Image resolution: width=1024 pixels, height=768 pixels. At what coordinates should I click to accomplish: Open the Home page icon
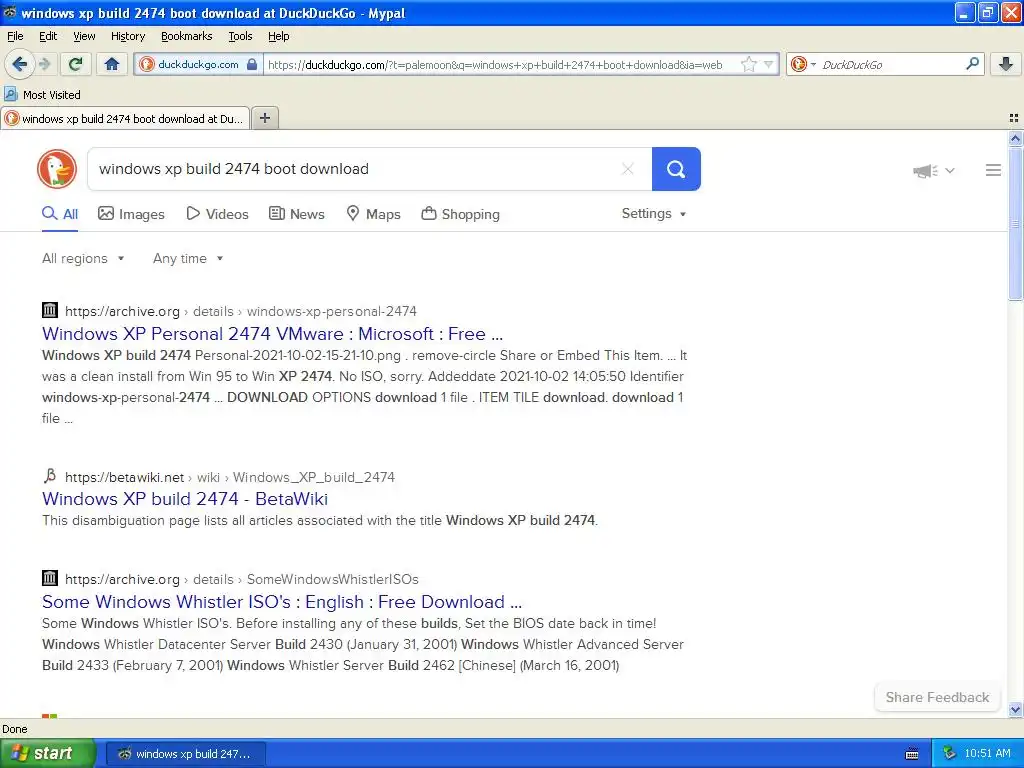pyautogui.click(x=112, y=64)
